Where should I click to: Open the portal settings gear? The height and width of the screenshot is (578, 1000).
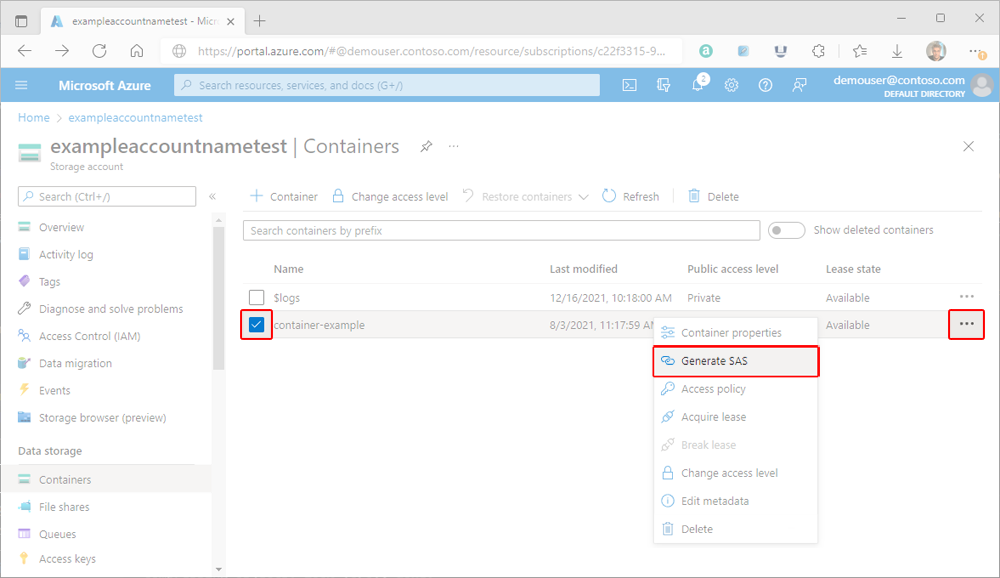(x=732, y=85)
